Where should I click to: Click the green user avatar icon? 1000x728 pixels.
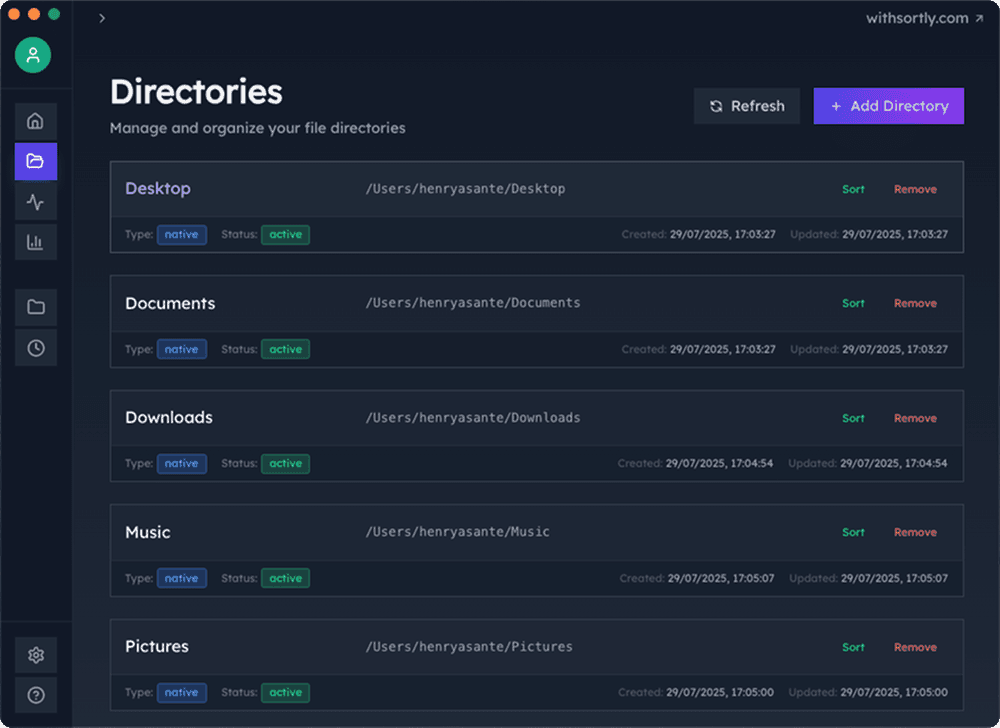(x=32, y=55)
